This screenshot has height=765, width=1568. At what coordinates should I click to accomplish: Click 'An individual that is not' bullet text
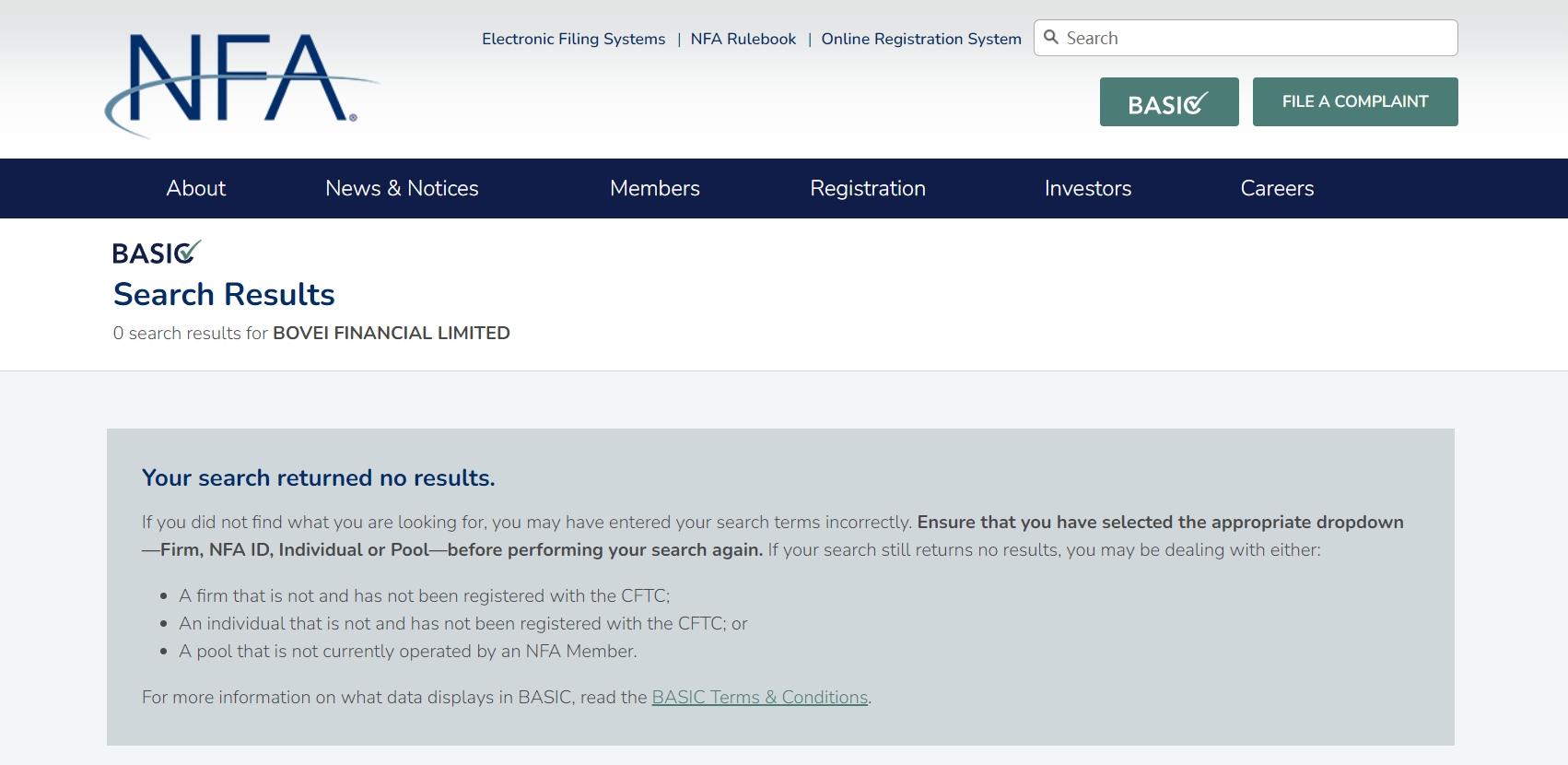[x=463, y=623]
